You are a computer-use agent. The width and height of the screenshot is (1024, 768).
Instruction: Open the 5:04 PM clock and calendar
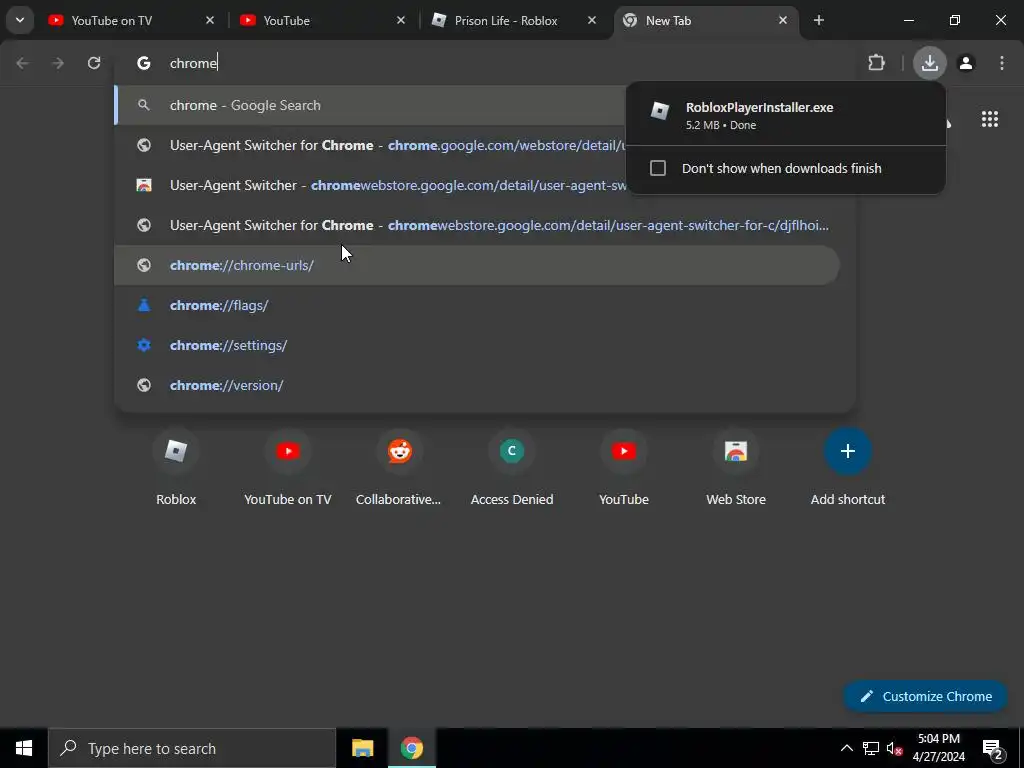938,748
